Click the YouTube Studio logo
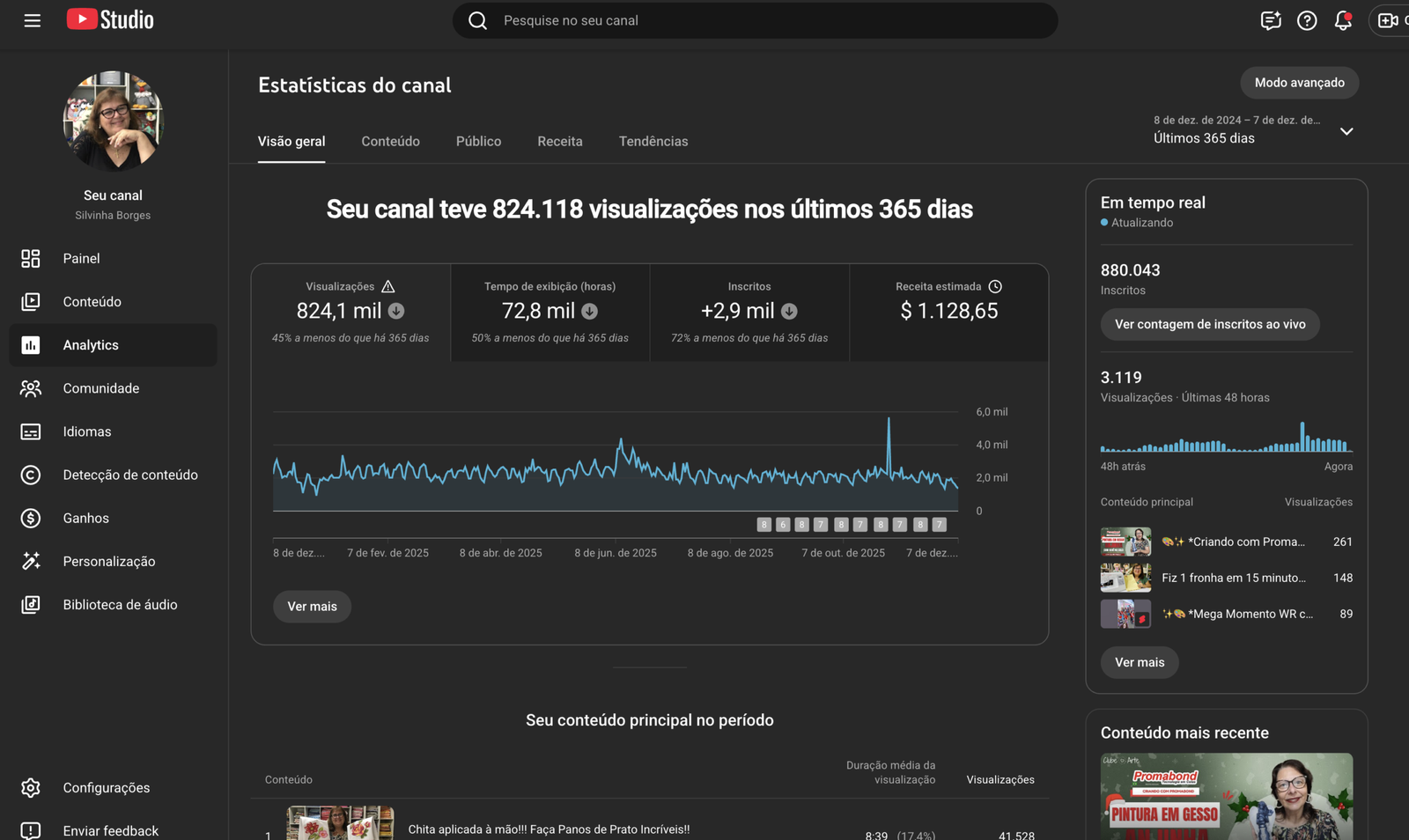This screenshot has width=1409, height=840. (x=110, y=20)
